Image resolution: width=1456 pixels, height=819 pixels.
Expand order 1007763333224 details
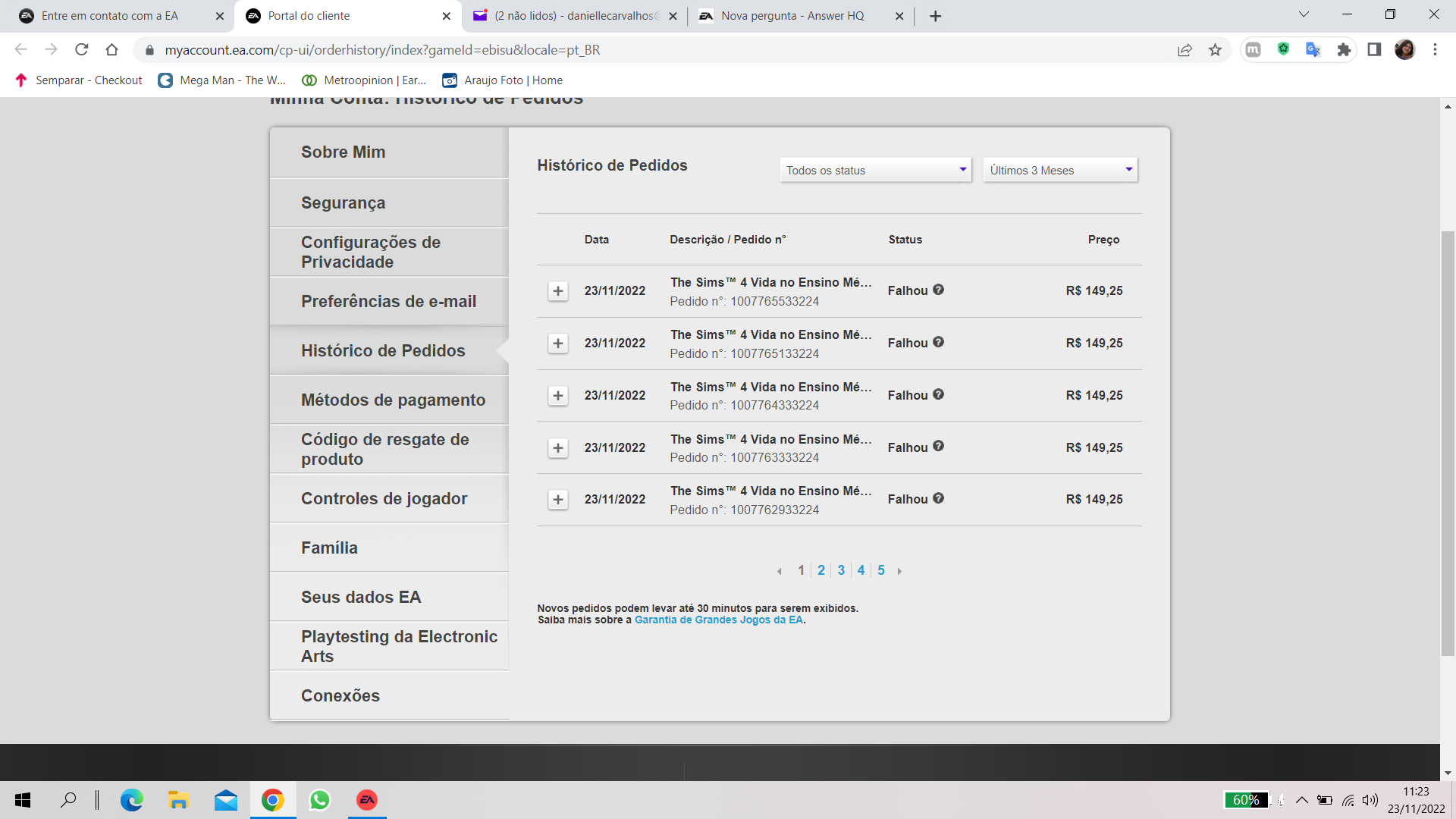click(x=558, y=448)
